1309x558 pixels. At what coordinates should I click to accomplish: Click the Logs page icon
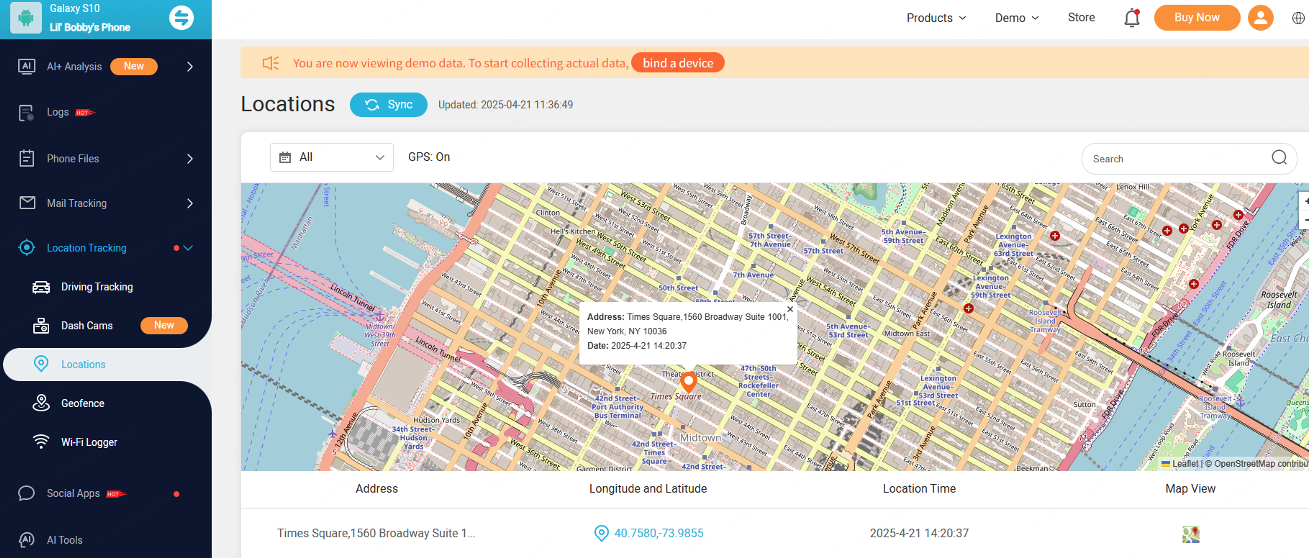[x=27, y=113]
